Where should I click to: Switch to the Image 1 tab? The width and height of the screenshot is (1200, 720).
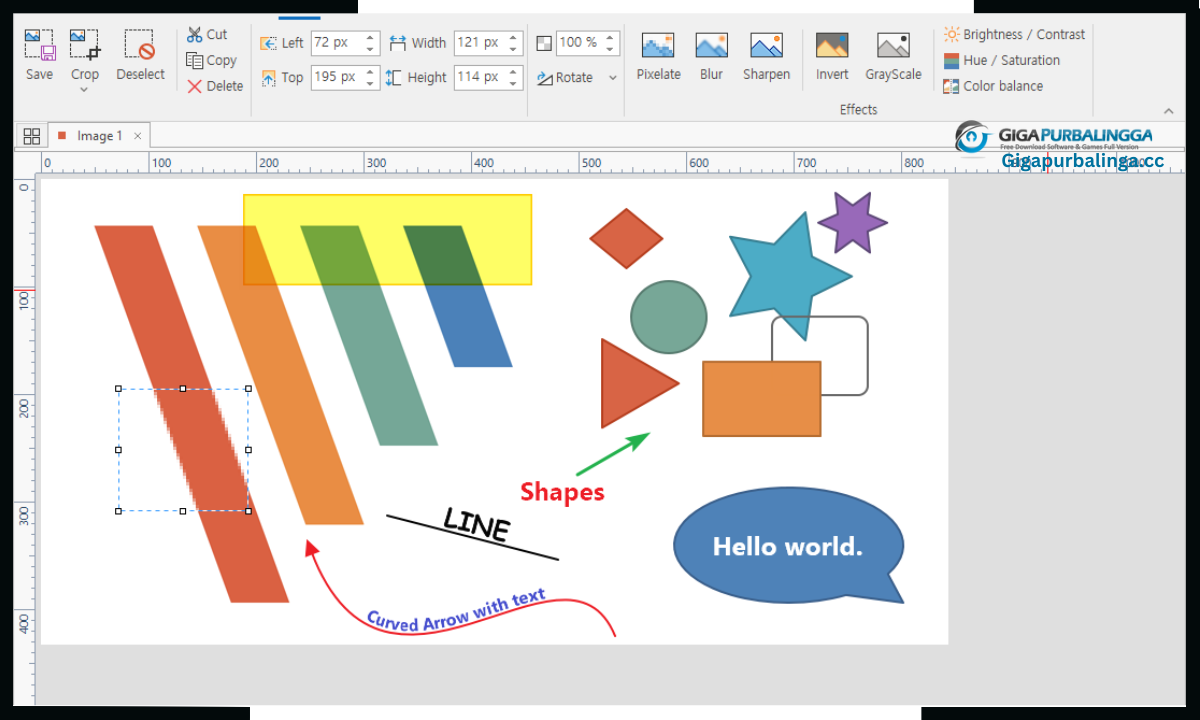(x=99, y=136)
